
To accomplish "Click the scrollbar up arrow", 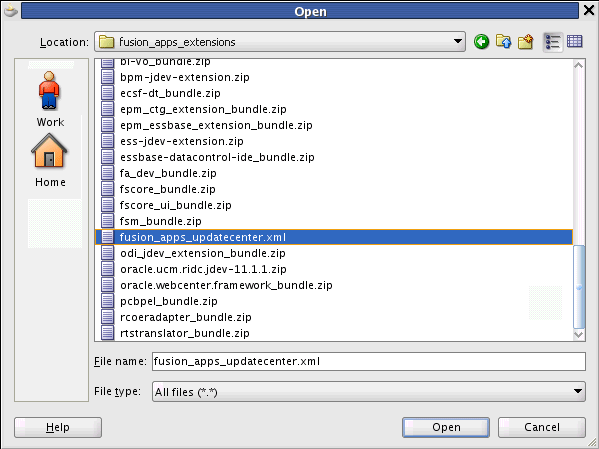I will [x=579, y=65].
